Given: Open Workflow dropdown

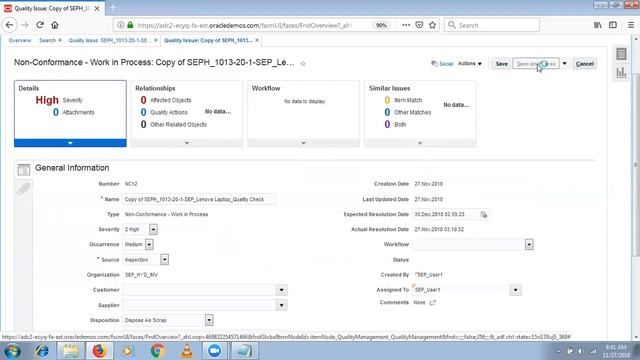Looking at the screenshot, I should click(x=529, y=244).
